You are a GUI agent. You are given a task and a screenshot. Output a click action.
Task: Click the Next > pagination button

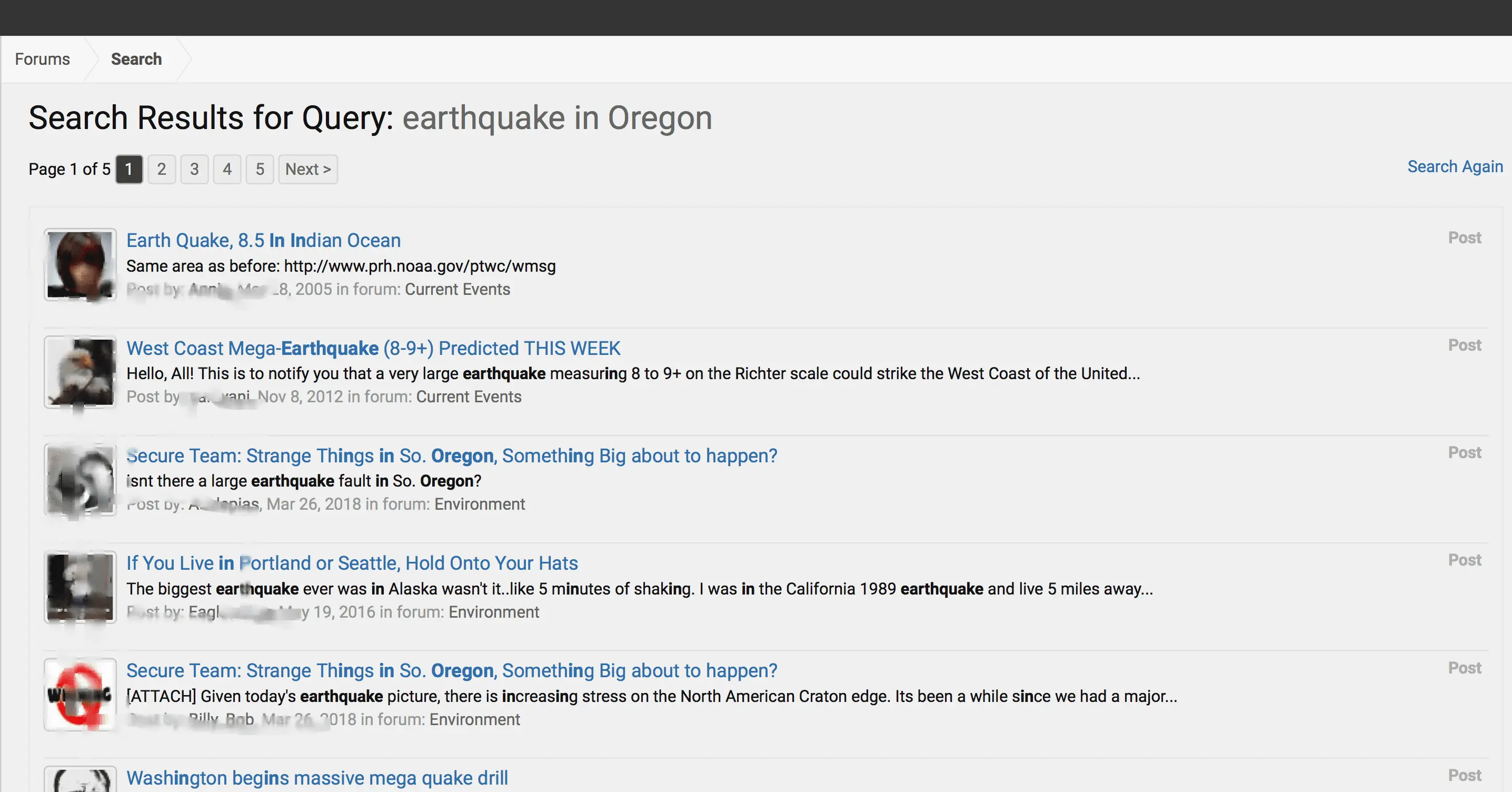tap(307, 169)
